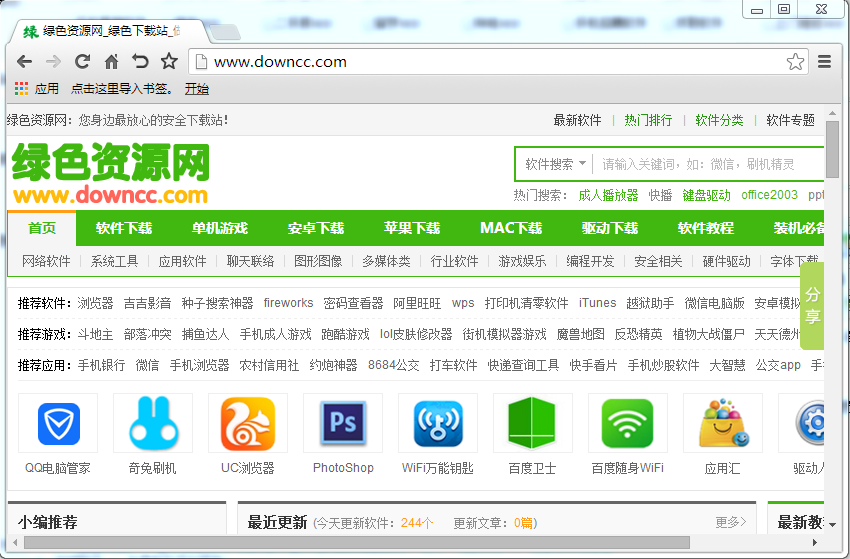
Task: Focus the search keyword input field
Action: coord(705,164)
